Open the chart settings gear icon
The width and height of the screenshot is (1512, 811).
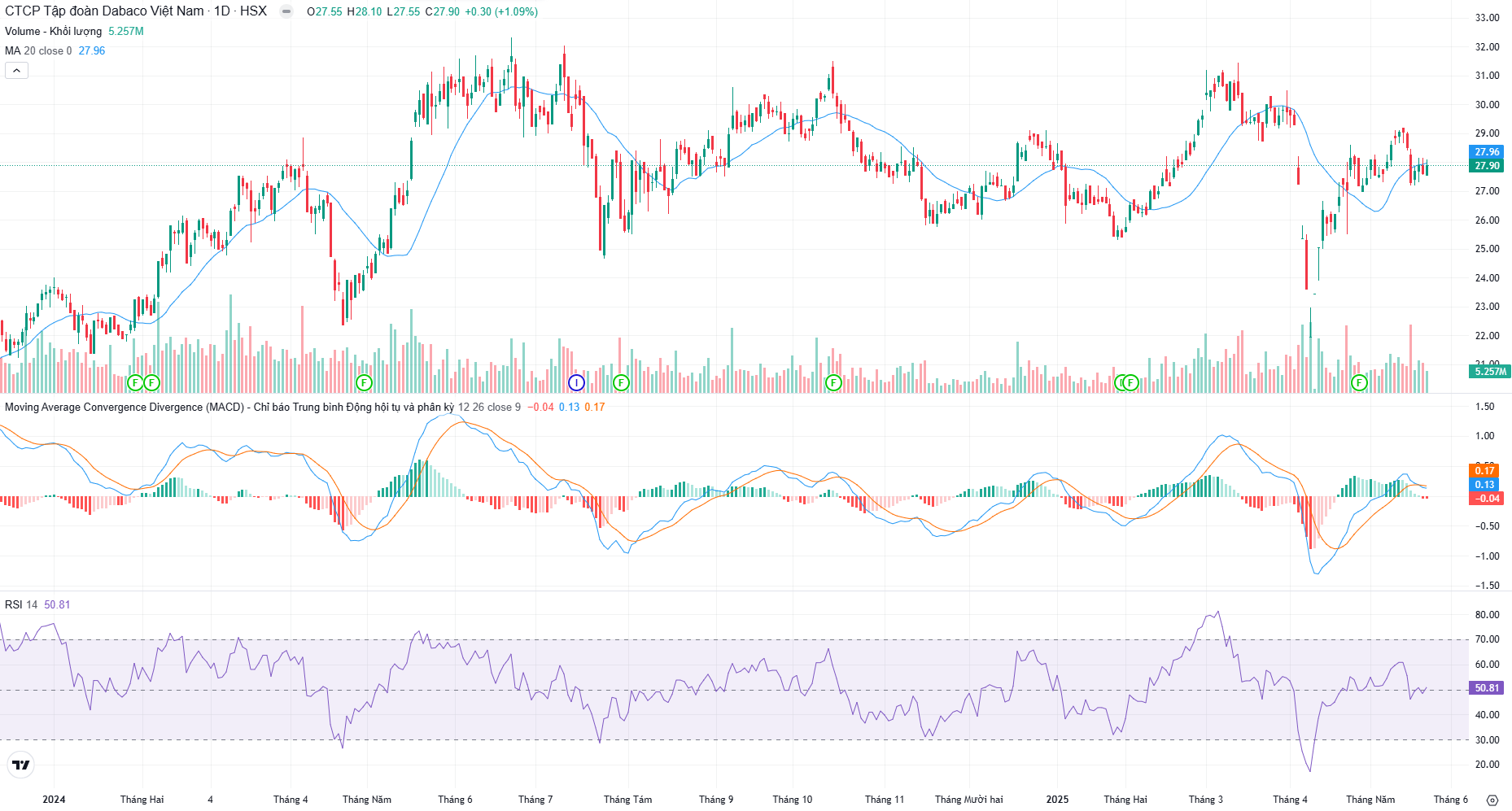coord(1492,800)
